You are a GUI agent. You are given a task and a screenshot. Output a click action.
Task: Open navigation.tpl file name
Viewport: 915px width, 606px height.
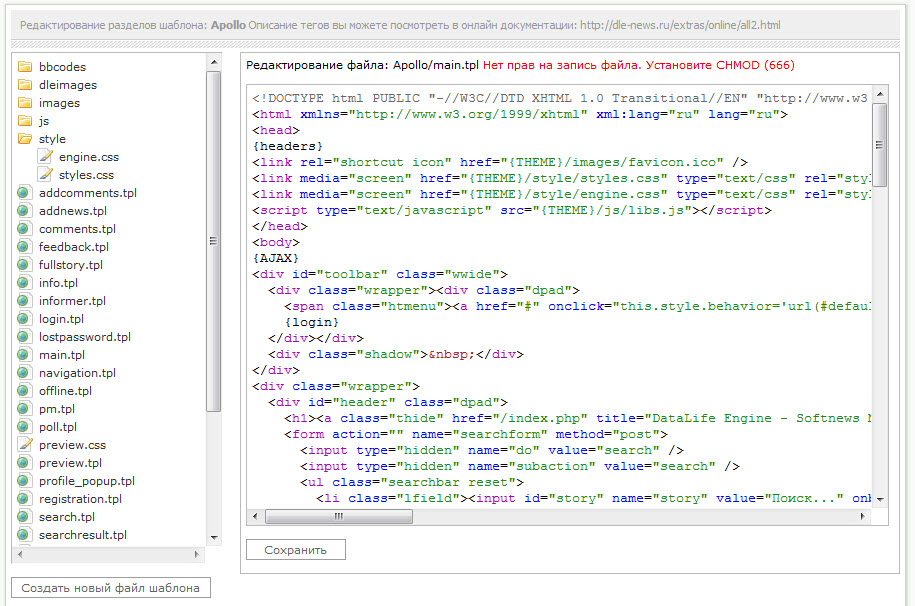click(77, 373)
